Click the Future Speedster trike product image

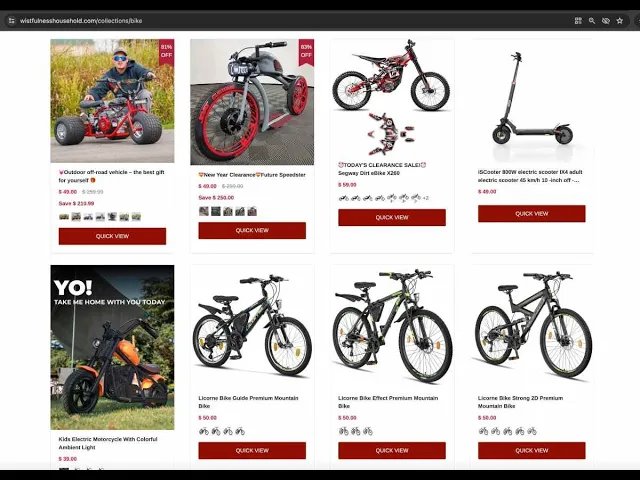click(x=252, y=102)
